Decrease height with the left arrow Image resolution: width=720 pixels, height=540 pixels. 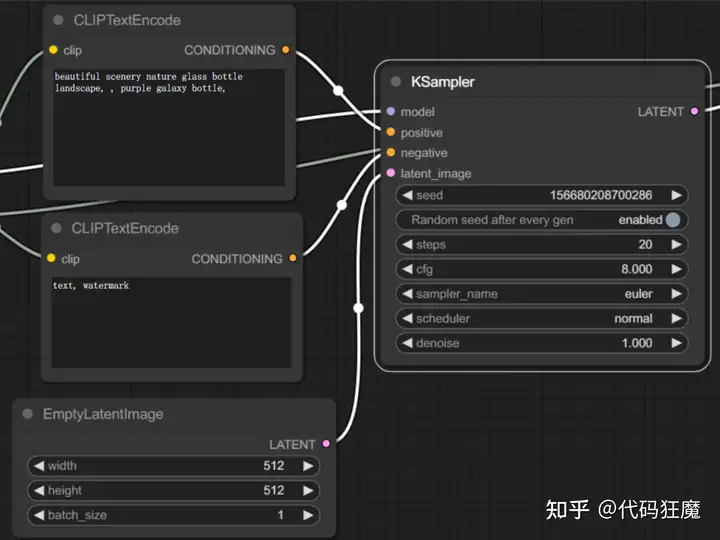[x=39, y=490]
